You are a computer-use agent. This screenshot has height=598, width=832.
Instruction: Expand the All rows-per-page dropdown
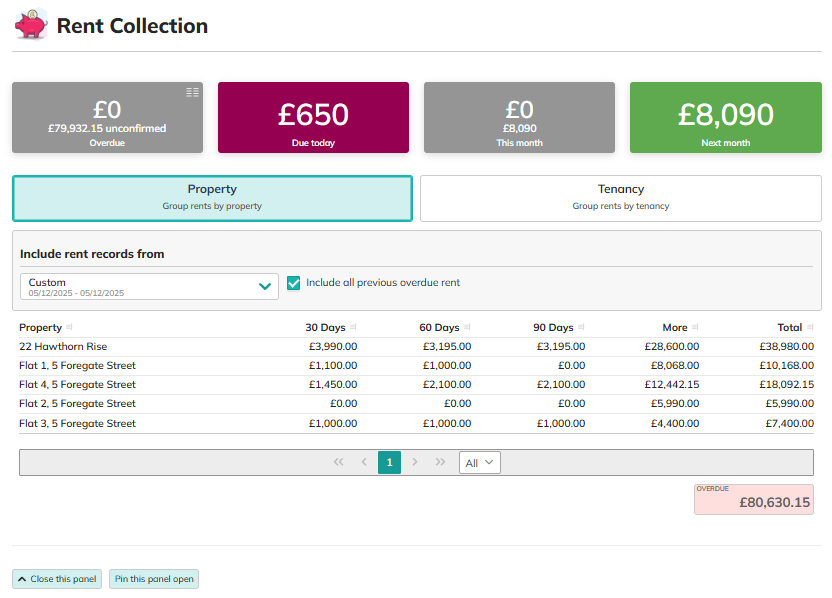tap(479, 462)
